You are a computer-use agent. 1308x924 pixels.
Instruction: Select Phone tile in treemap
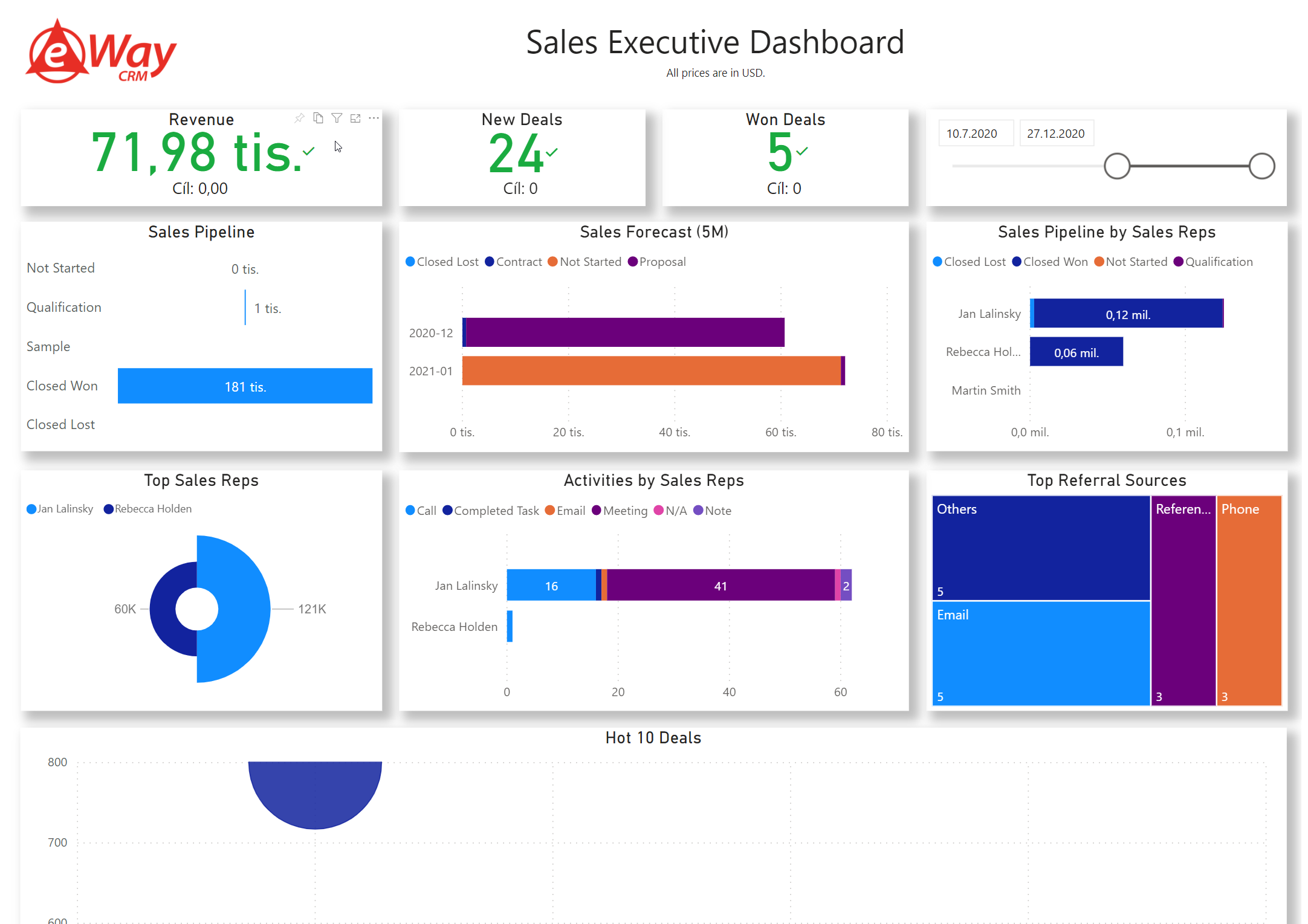[1249, 601]
